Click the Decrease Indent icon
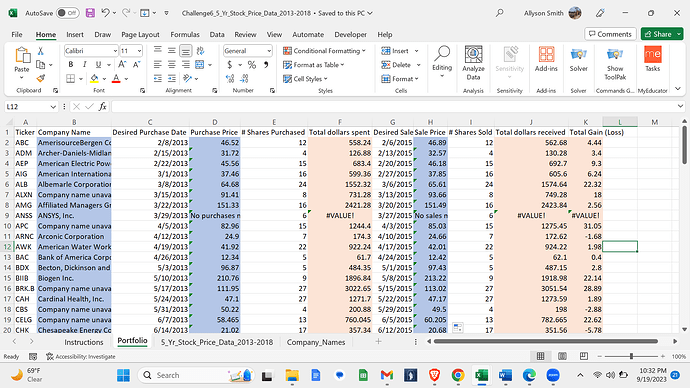Screen dimensions: 690x388 coord(158,78)
